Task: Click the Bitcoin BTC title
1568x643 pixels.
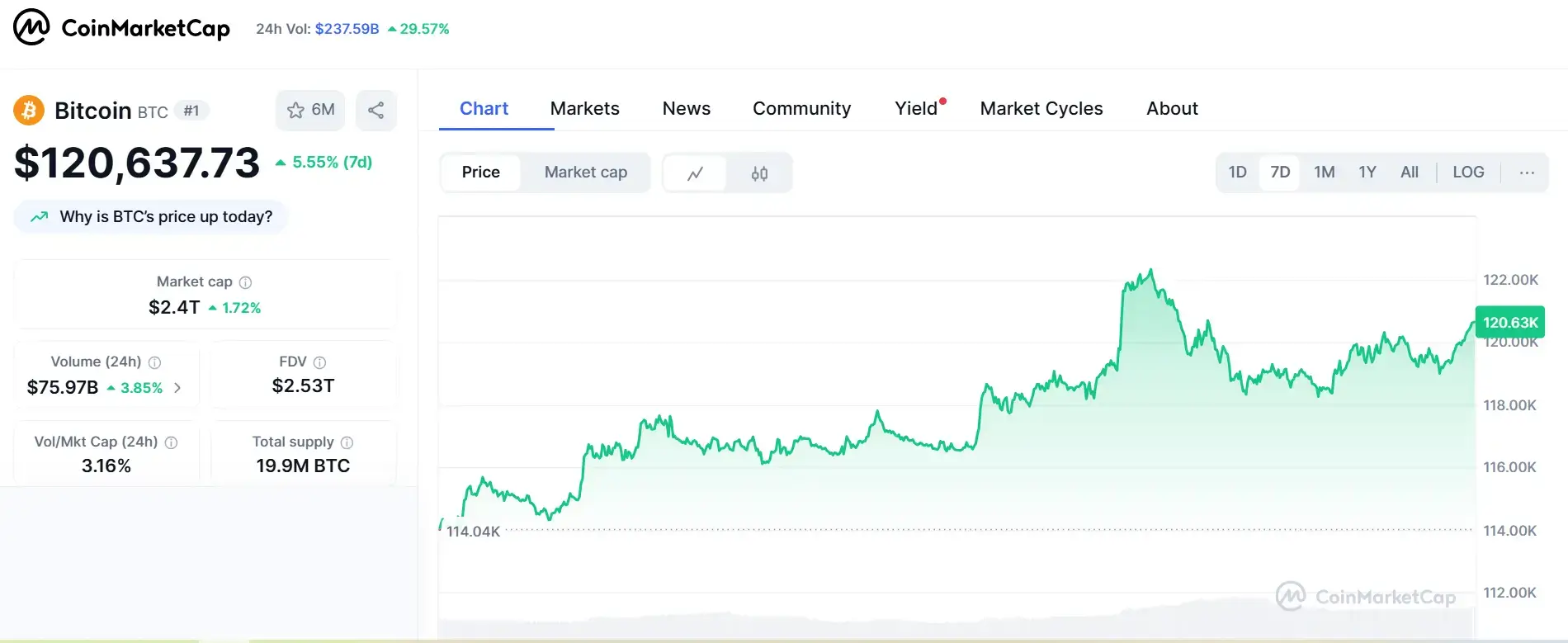Action: point(111,111)
